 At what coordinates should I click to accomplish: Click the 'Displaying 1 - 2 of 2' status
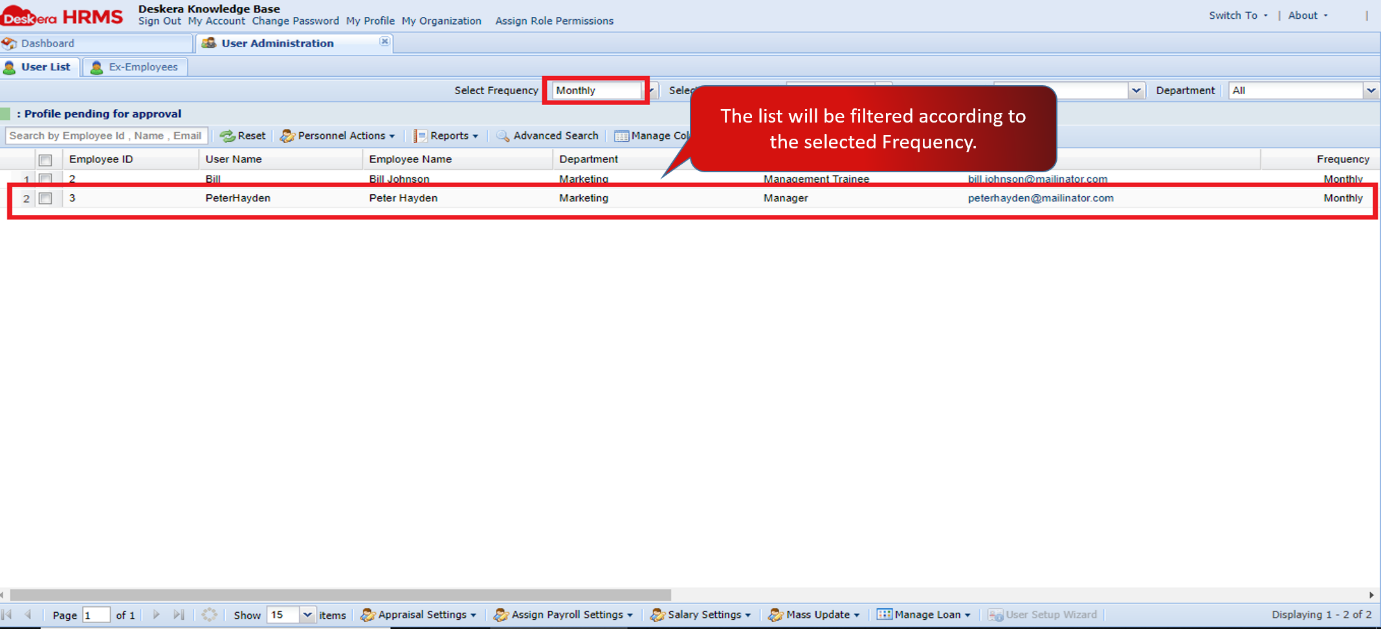1321,615
